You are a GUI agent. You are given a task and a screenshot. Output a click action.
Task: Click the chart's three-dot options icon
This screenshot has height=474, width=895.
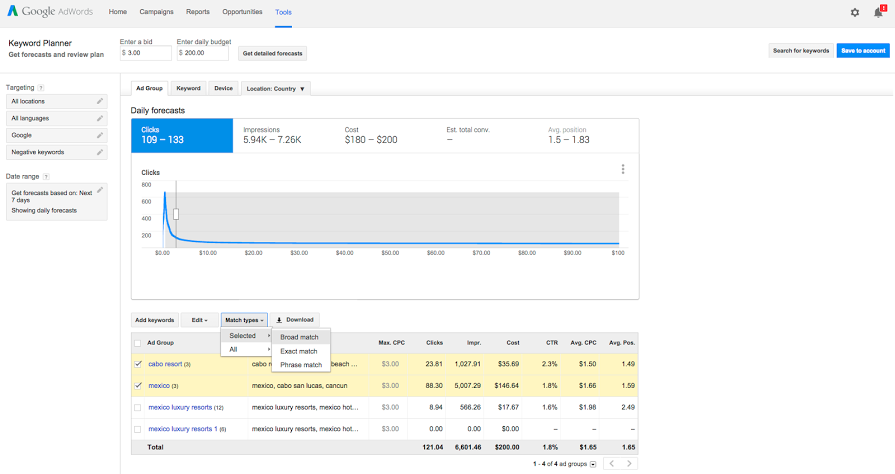pyautogui.click(x=622, y=169)
